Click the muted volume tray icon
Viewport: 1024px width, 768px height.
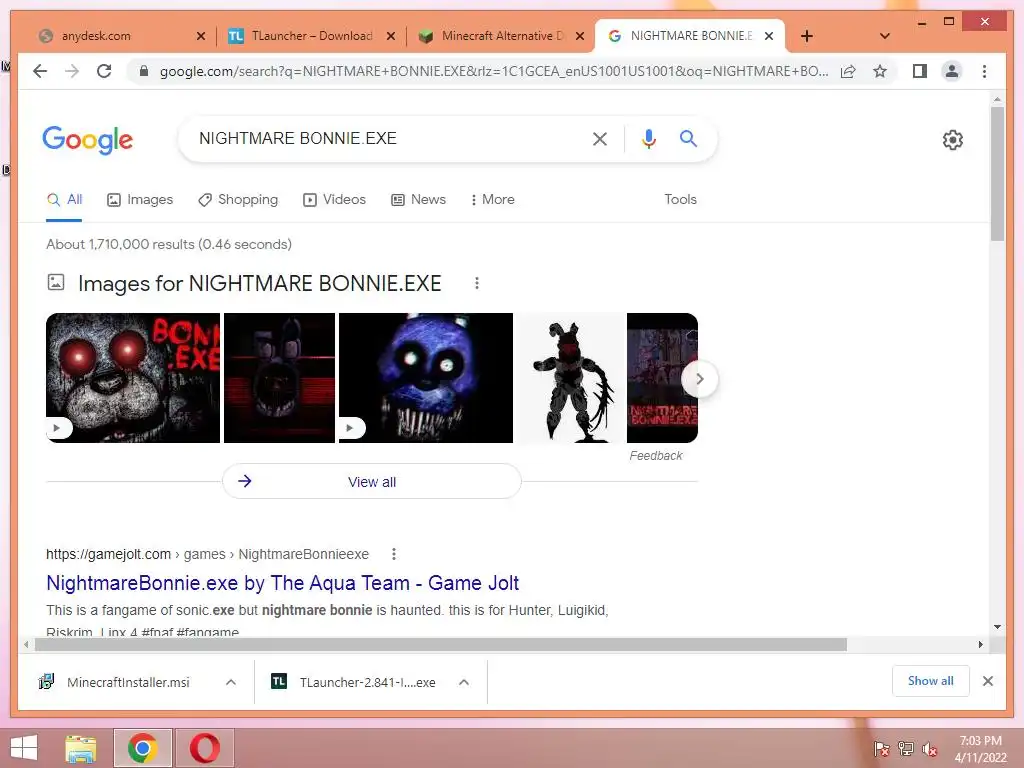[x=929, y=749]
